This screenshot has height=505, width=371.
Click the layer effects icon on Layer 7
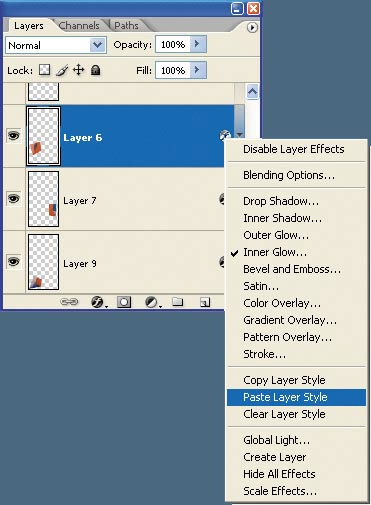tap(222, 199)
